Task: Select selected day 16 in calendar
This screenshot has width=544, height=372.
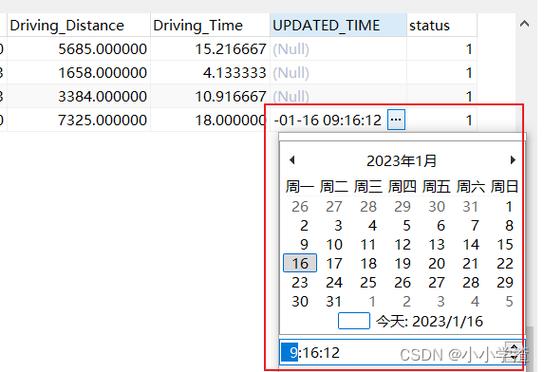Action: (x=300, y=263)
